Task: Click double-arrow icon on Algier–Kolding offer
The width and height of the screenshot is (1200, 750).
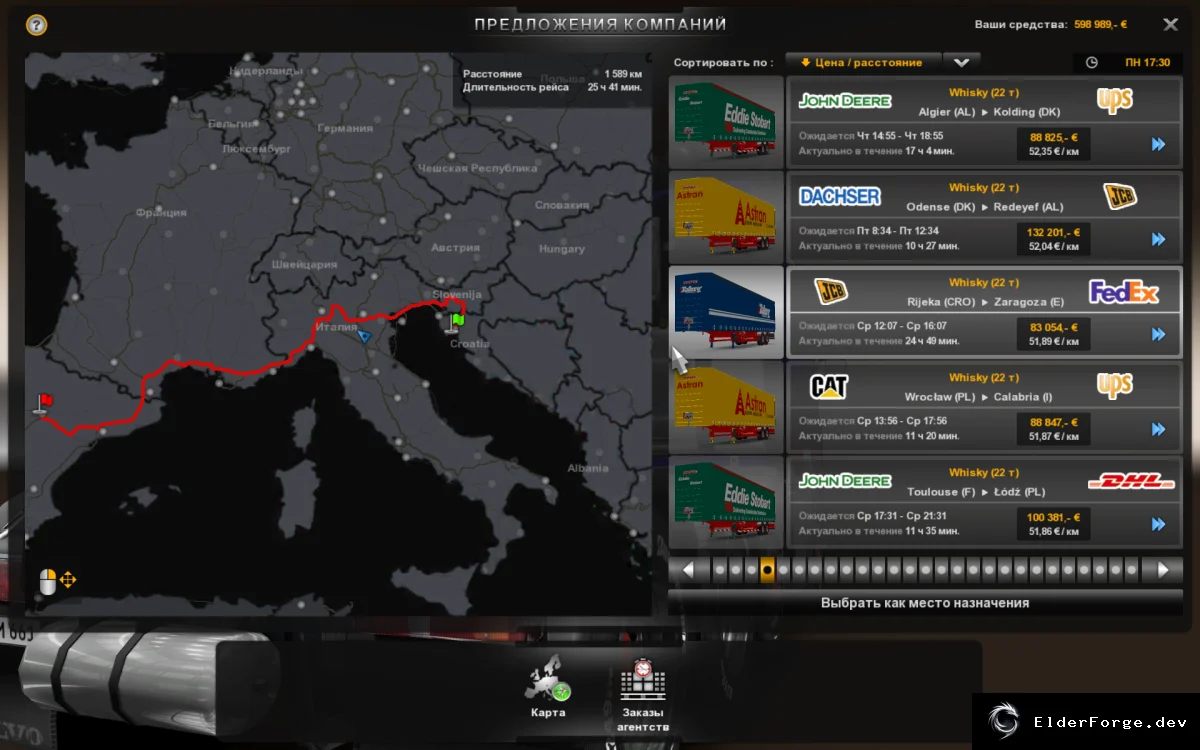Action: click(1159, 145)
